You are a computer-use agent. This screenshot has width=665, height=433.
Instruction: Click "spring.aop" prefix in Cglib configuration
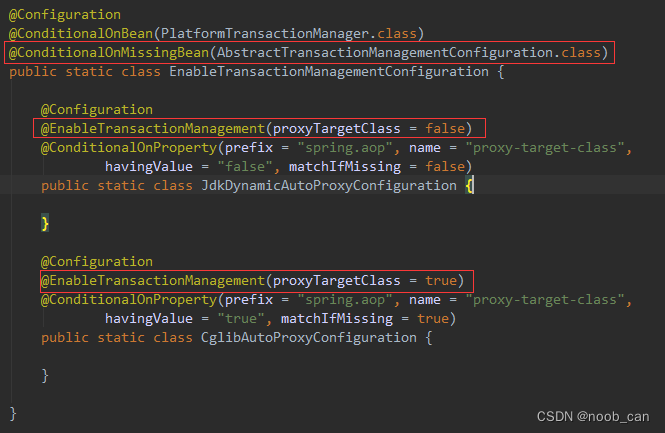pos(345,299)
